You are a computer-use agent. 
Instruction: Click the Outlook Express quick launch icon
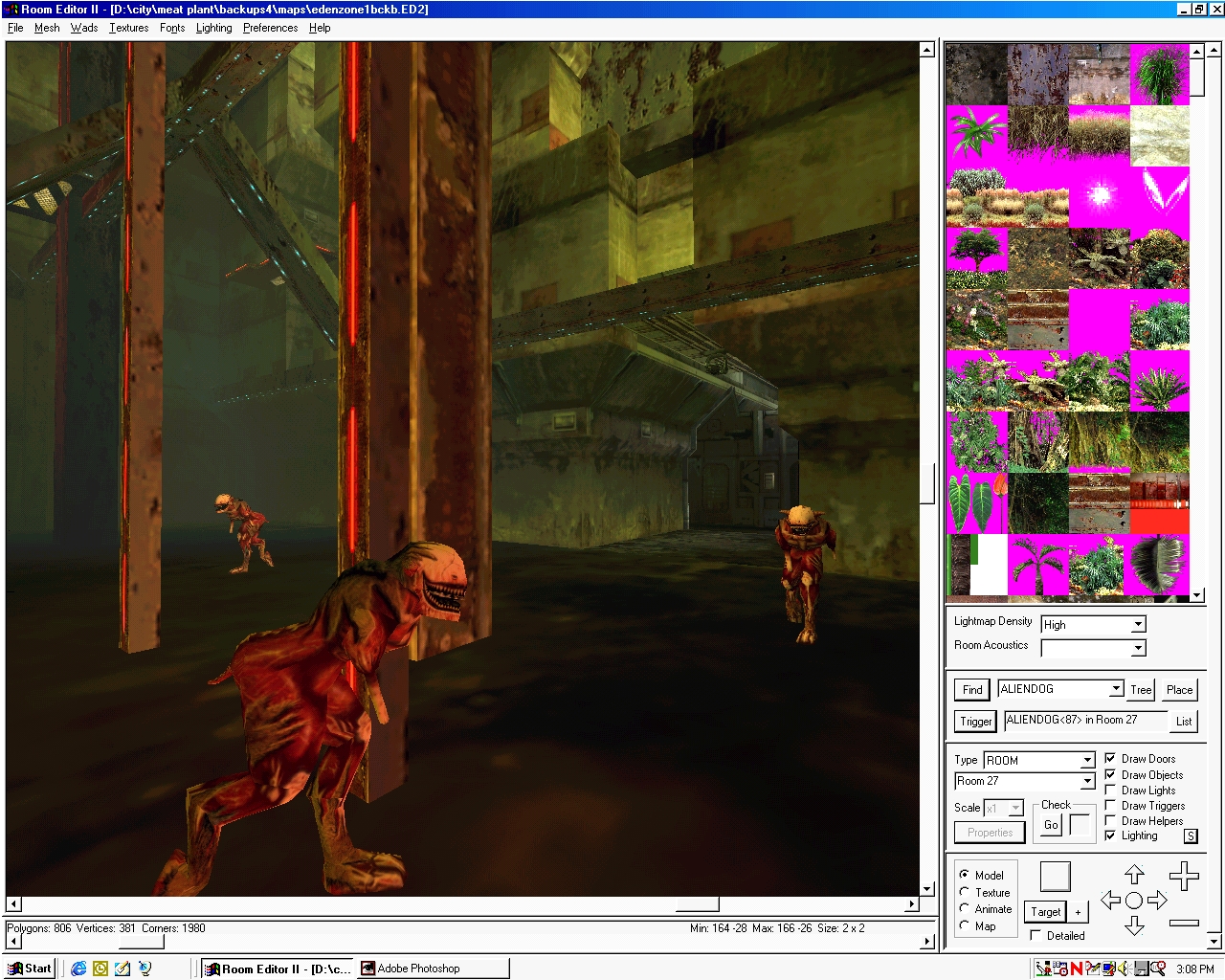(x=100, y=969)
